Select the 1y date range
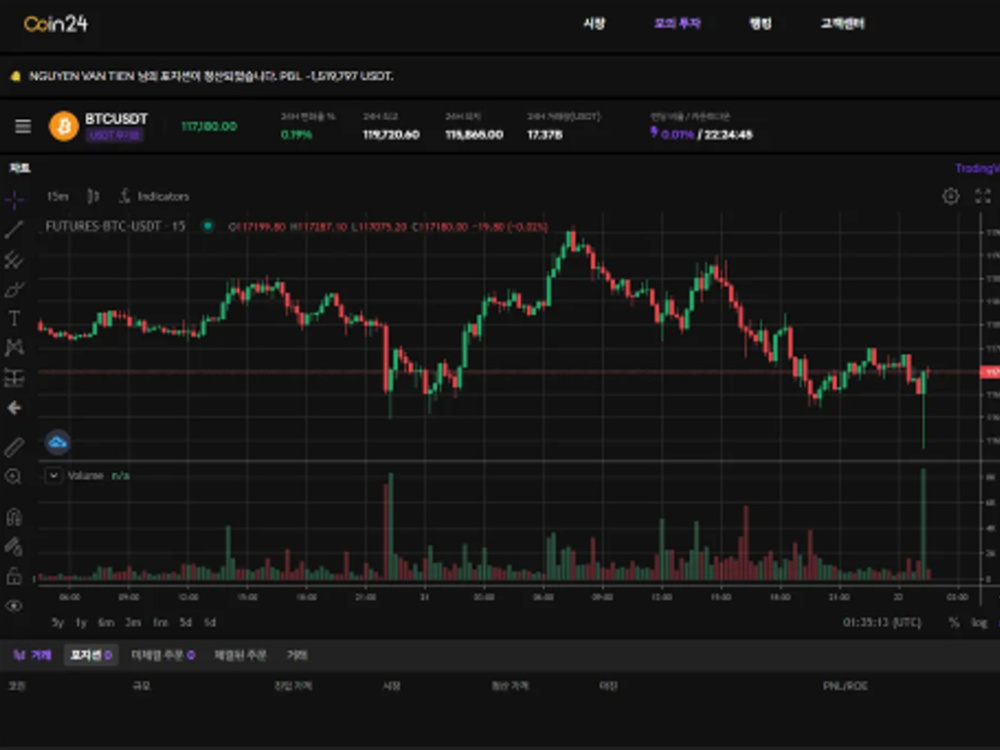This screenshot has height=750, width=1000. [81, 622]
